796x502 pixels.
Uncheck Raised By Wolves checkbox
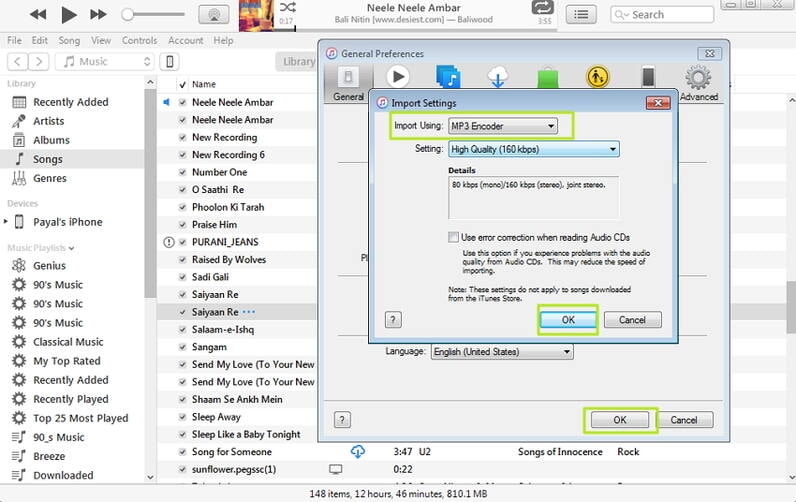183,259
